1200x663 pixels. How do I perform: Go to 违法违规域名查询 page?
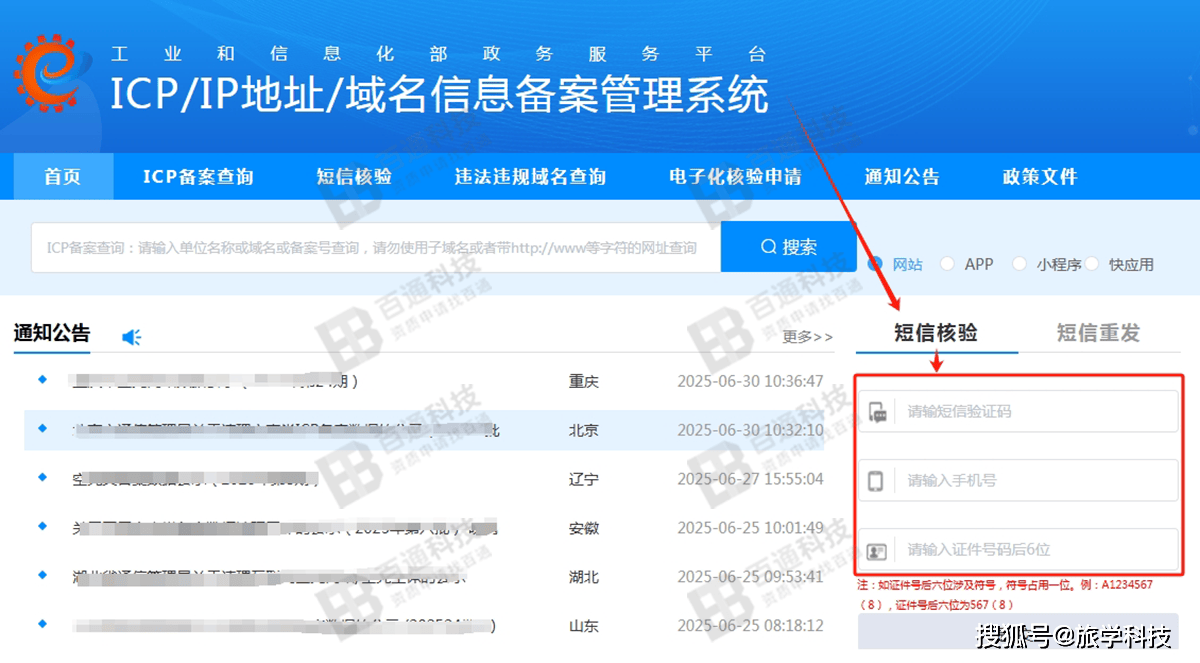click(x=530, y=177)
